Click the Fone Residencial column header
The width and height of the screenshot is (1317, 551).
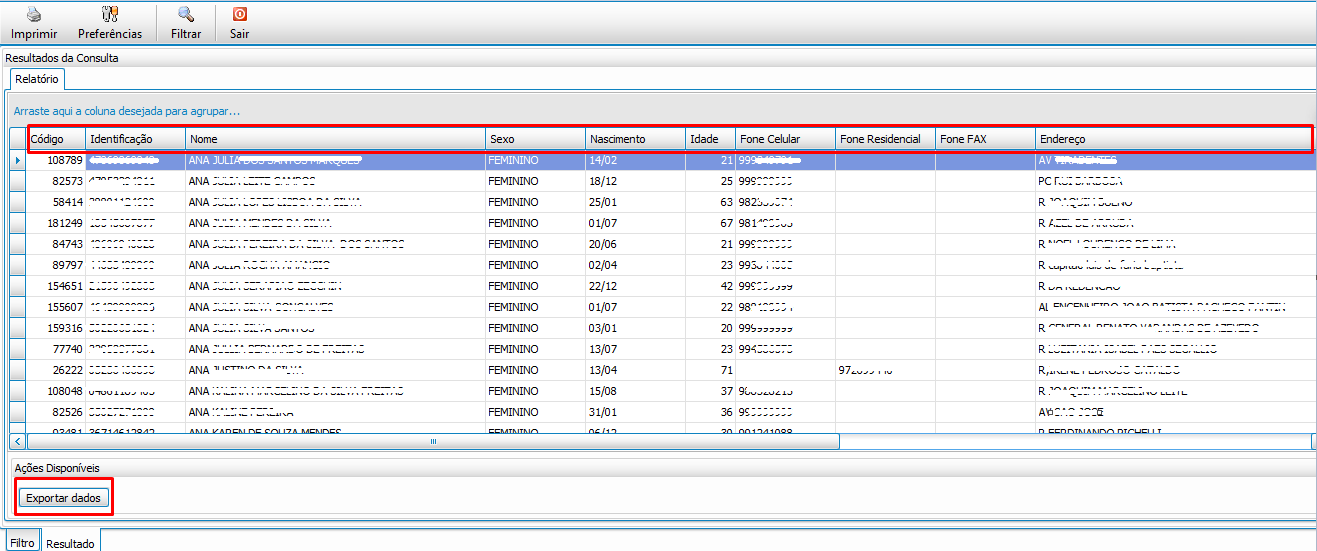885,139
